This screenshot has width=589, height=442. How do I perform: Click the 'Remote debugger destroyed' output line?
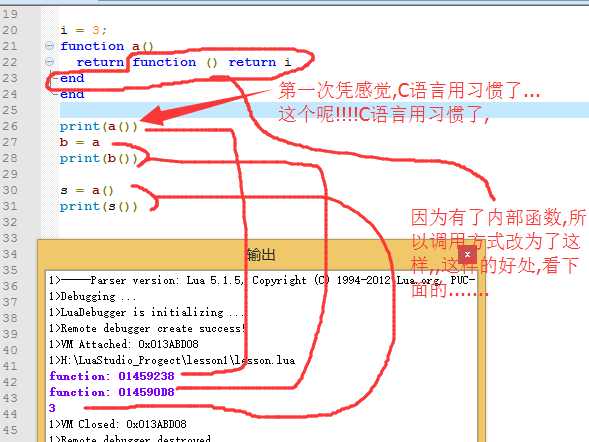point(130,438)
